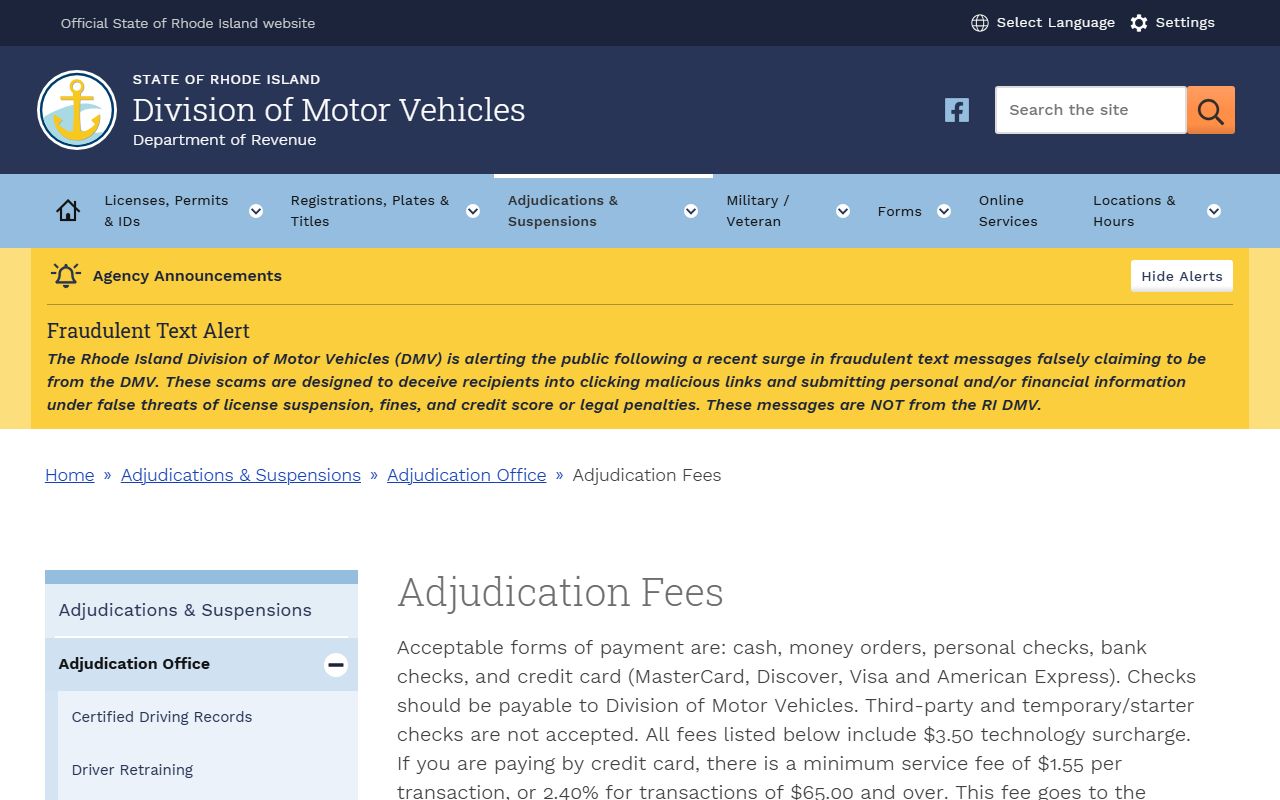Click the Official State of Rhode Island website text
Viewport: 1280px width, 800px height.
[x=188, y=23]
